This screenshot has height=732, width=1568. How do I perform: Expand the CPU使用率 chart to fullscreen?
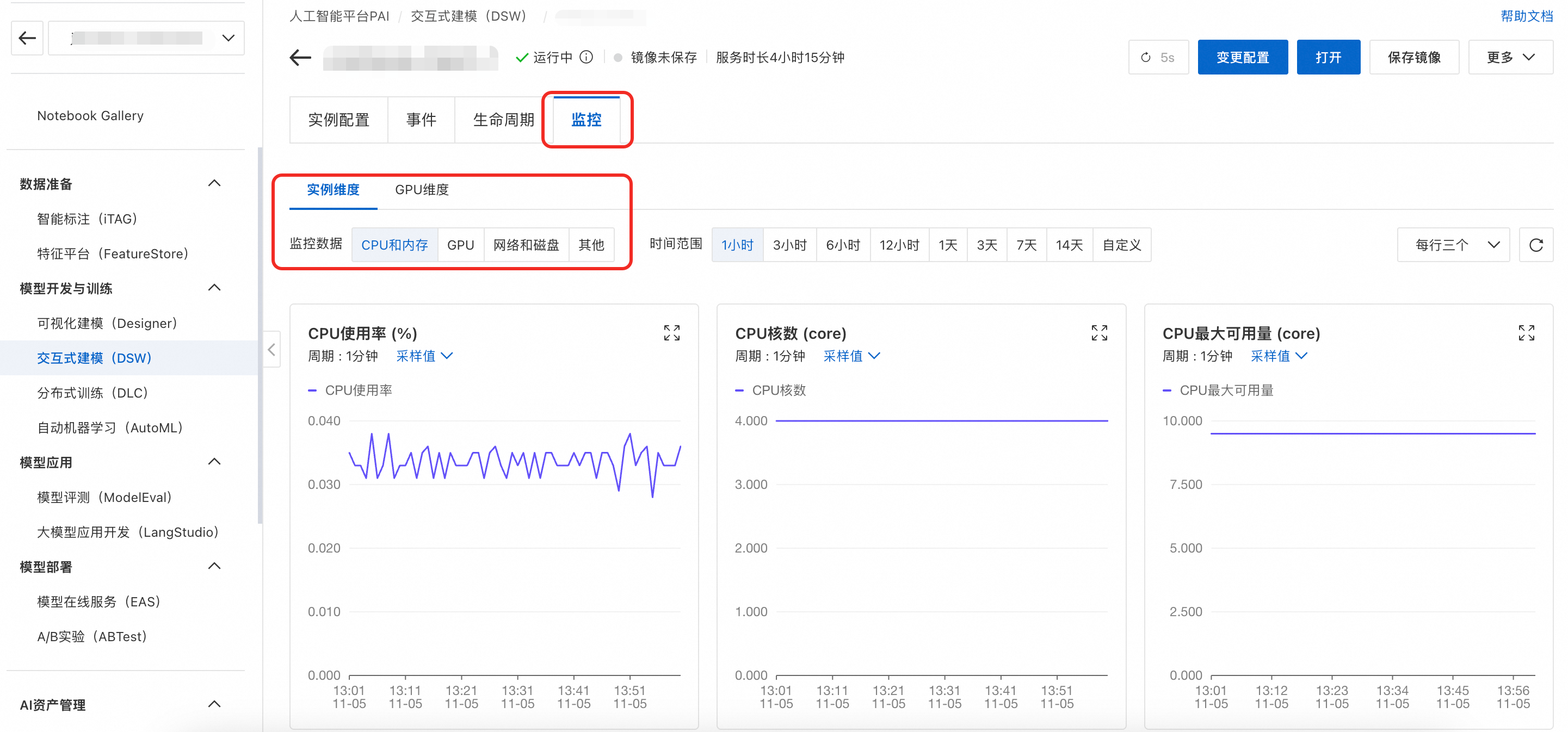pos(671,333)
